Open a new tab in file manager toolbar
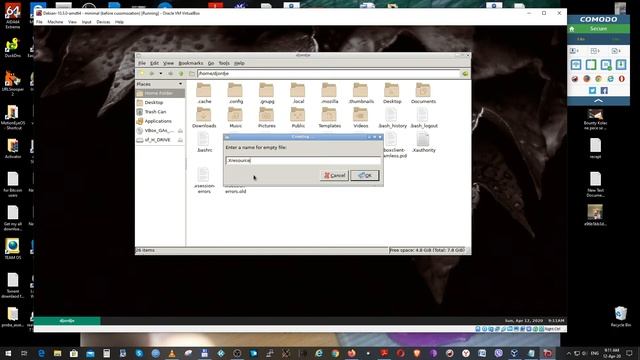Screen dimensions: 640x360 (x=142, y=74)
